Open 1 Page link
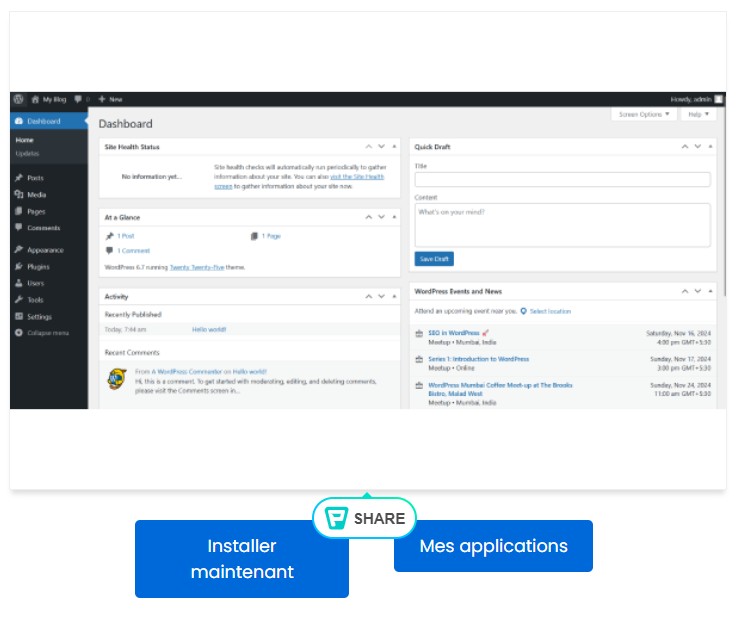Screen dimensions: 751x628 [271, 236]
